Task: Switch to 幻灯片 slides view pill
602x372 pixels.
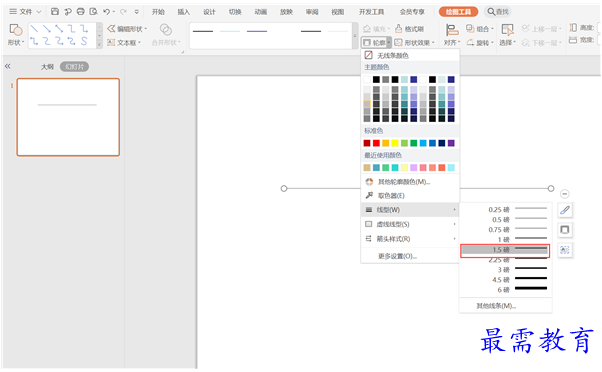Action: click(74, 67)
